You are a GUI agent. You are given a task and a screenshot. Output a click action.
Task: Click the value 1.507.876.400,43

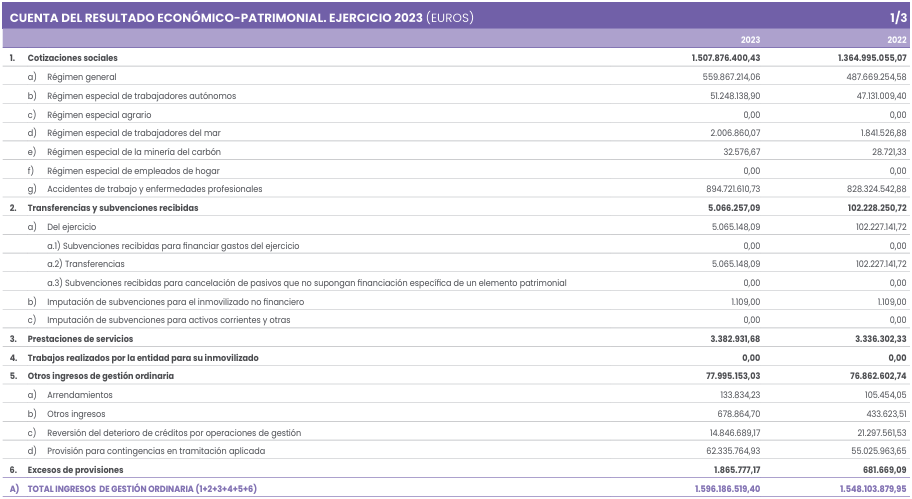[725, 58]
